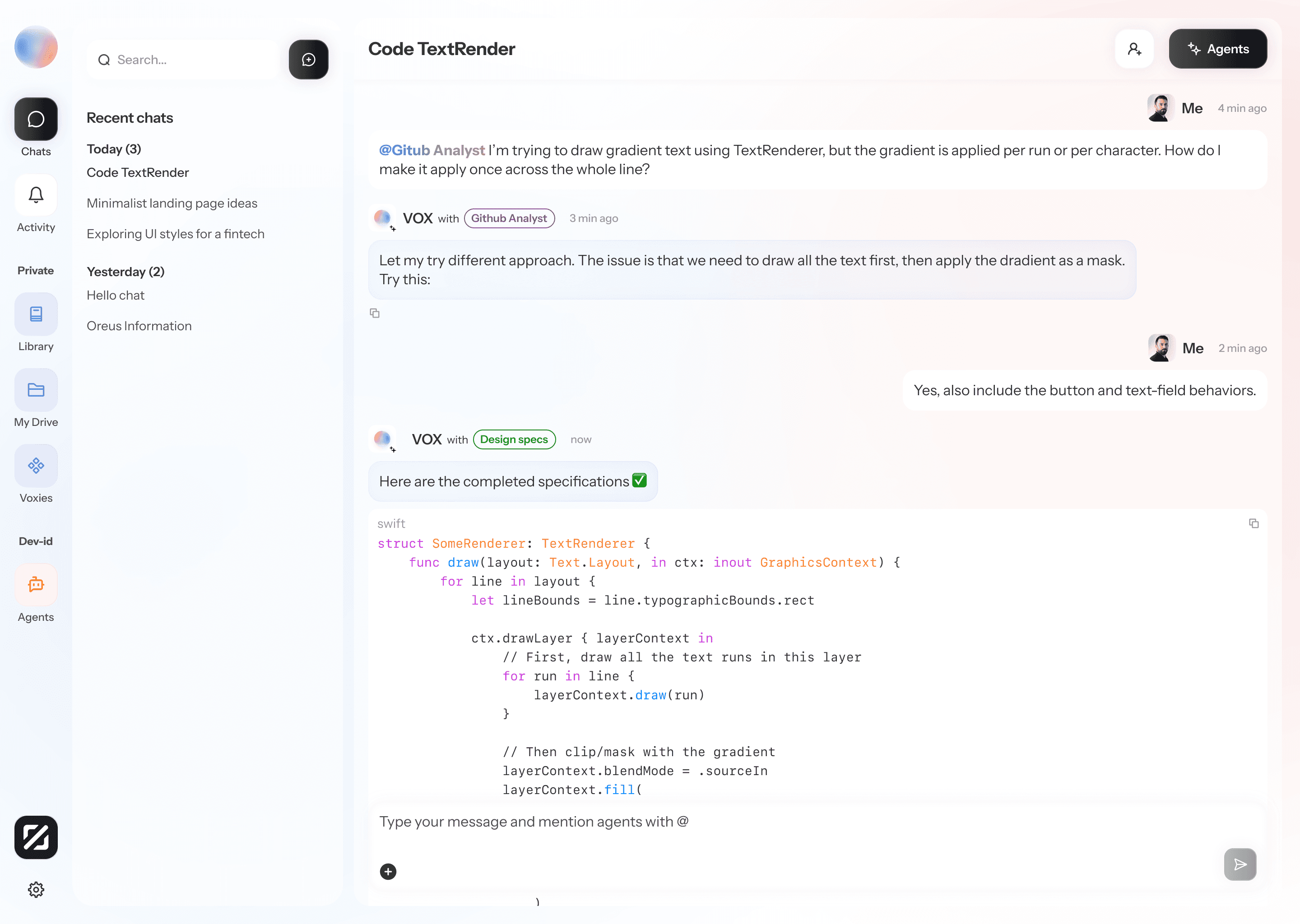
Task: Click the Design specs tag
Action: 514,439
